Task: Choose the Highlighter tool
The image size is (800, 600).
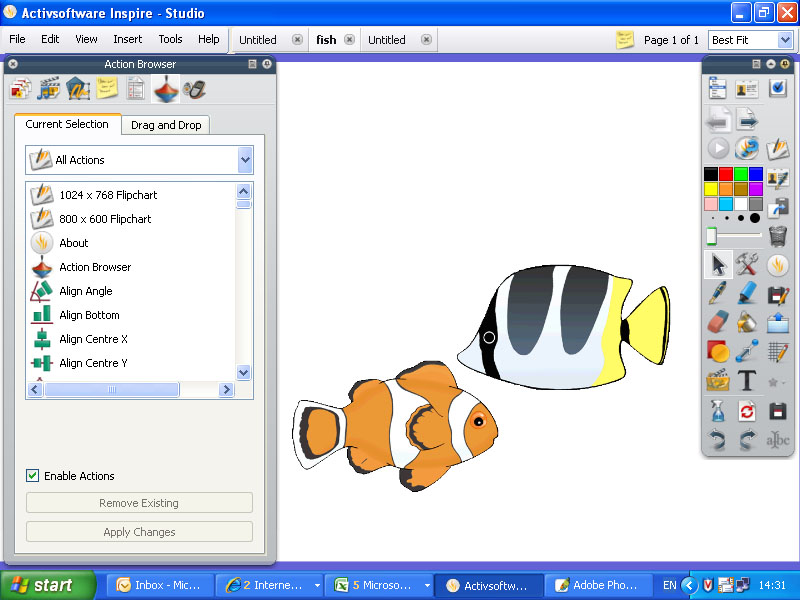Action: (x=748, y=294)
